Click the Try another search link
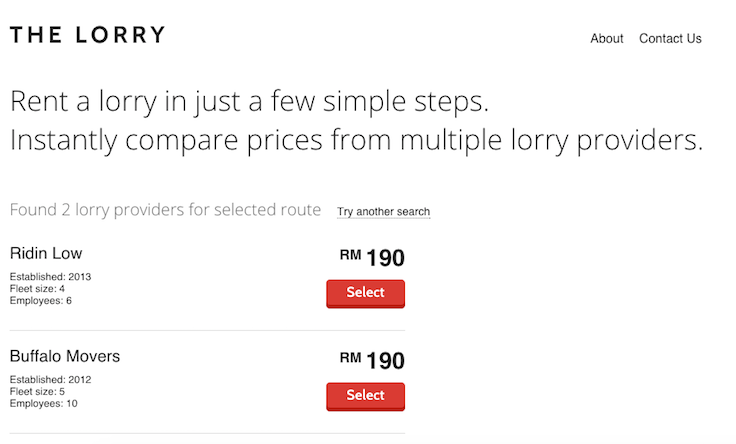Screen dimensions: 736x444 [x=383, y=212]
